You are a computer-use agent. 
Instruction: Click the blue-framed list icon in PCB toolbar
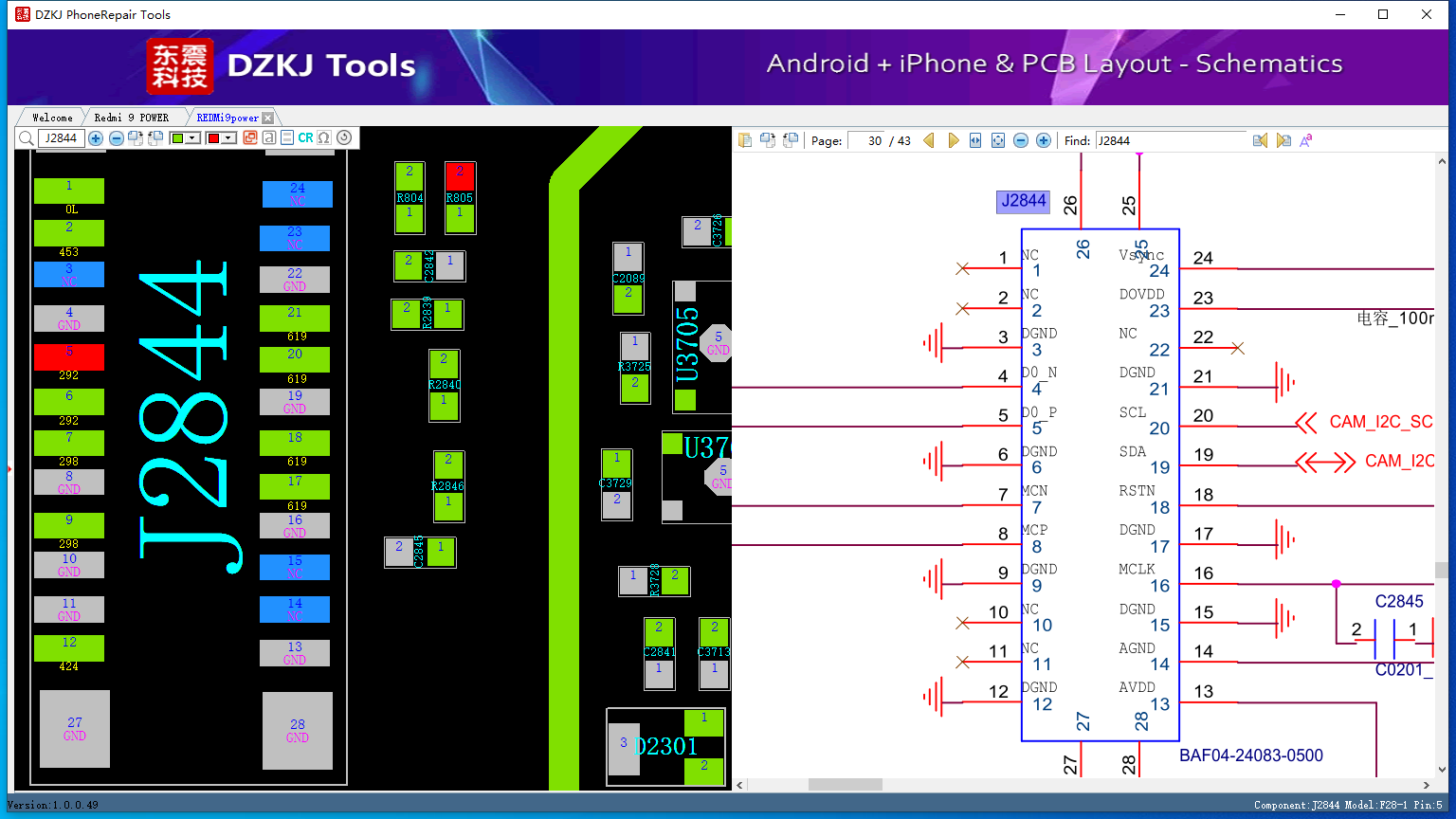[287, 138]
